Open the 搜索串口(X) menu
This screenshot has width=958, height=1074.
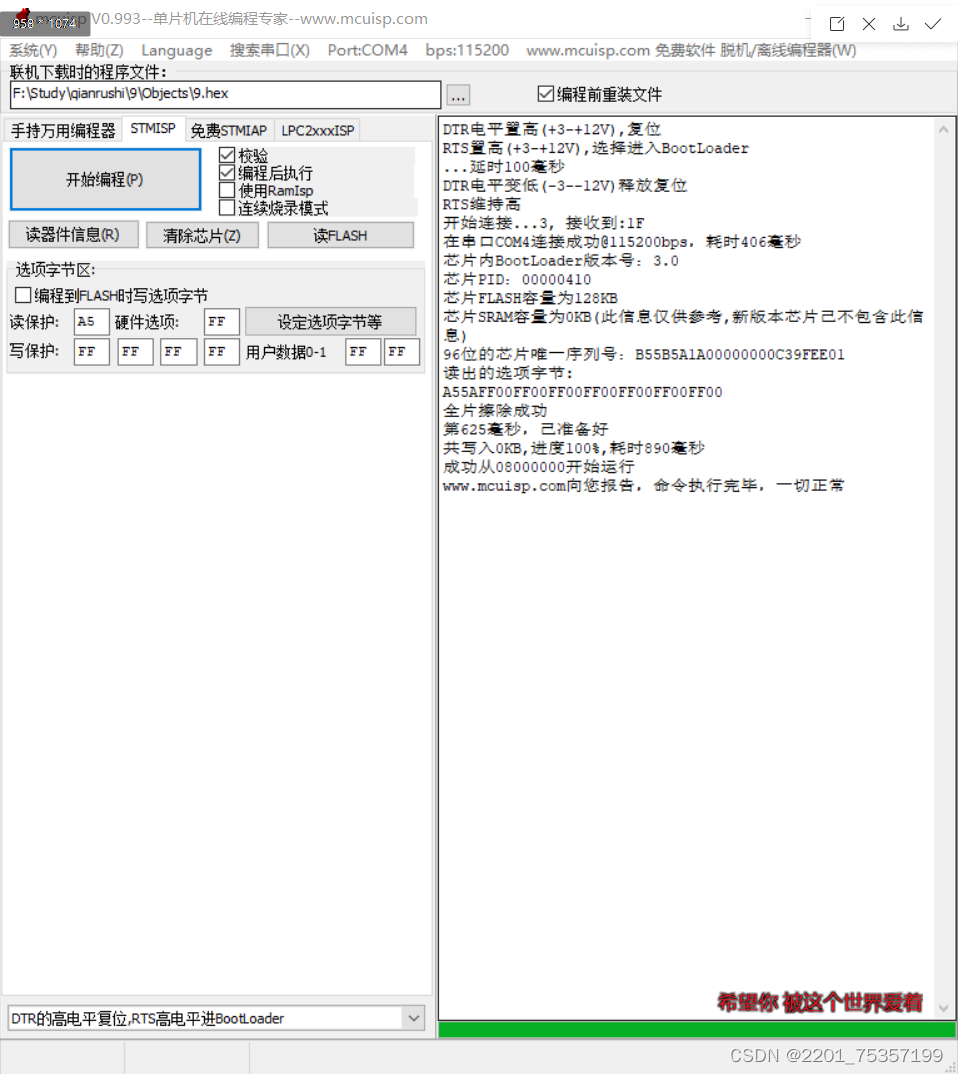(x=270, y=50)
